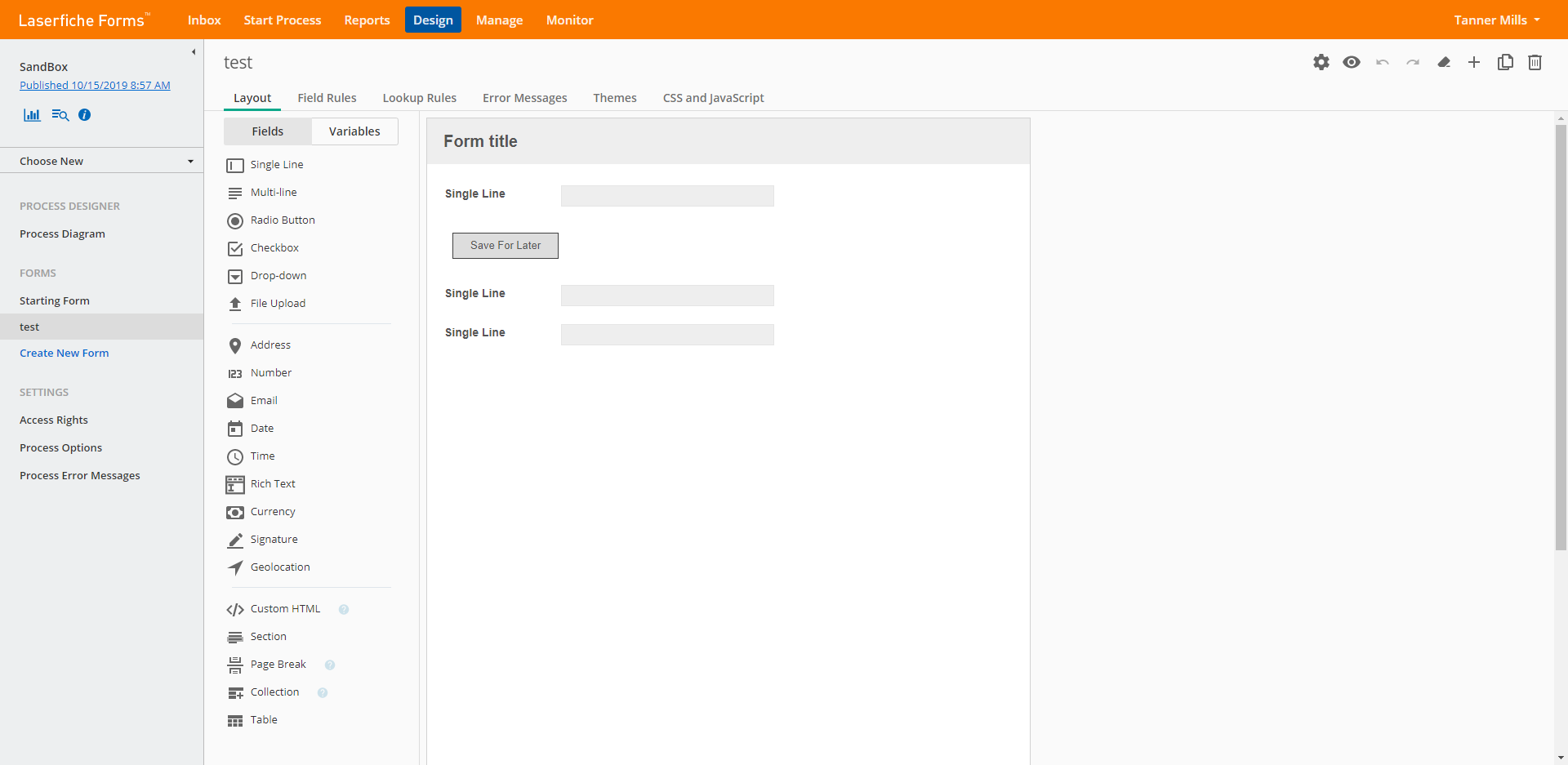
Task: Delete form with trash icon
Action: [x=1535, y=62]
